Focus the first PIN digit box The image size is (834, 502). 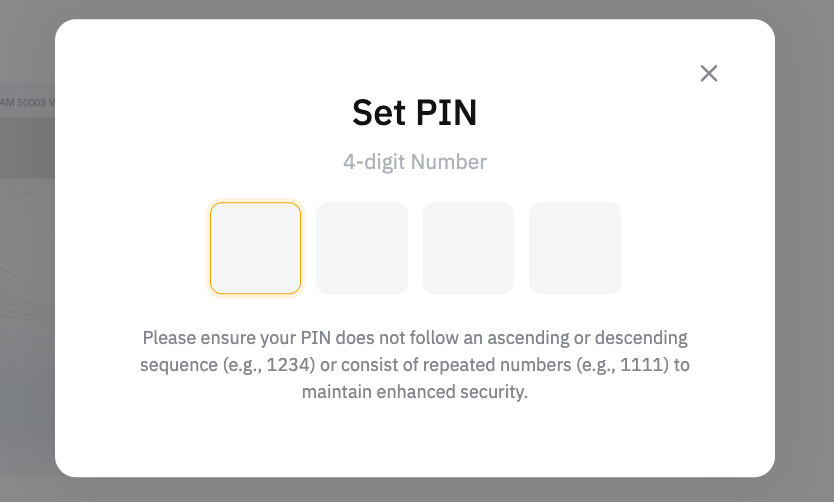[255, 248]
